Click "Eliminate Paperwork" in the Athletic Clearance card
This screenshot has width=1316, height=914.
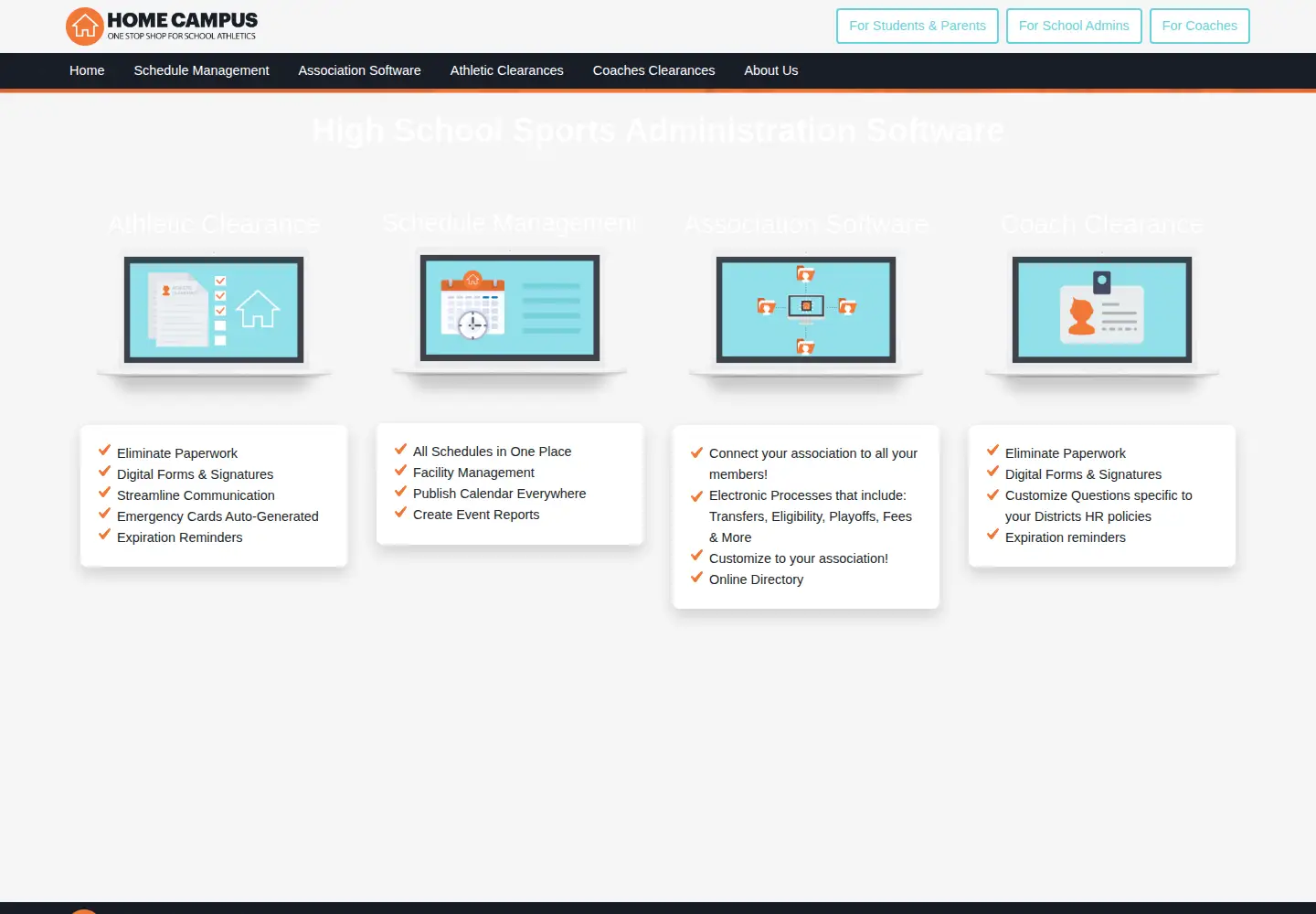click(x=177, y=453)
